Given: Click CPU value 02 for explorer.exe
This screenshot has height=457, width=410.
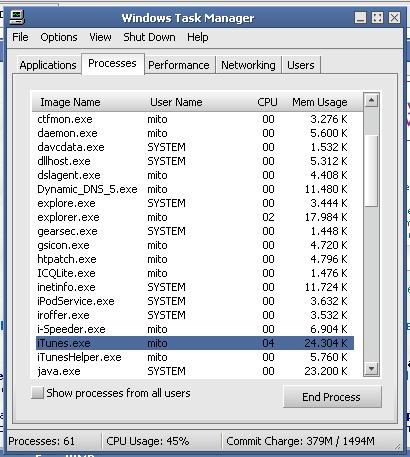Looking at the screenshot, I should tap(268, 217).
